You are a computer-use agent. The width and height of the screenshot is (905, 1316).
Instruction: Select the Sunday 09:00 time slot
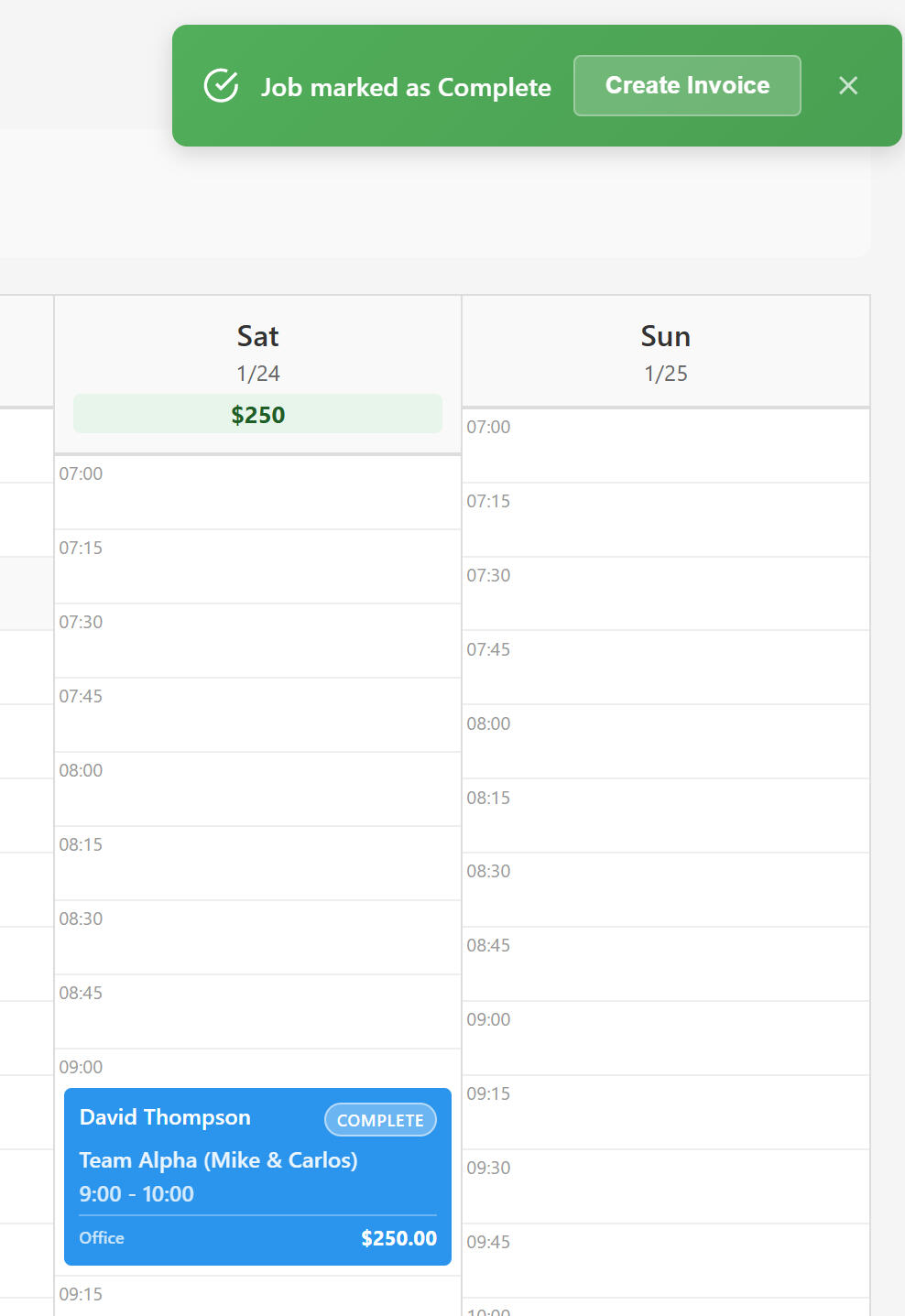pyautogui.click(x=665, y=1039)
